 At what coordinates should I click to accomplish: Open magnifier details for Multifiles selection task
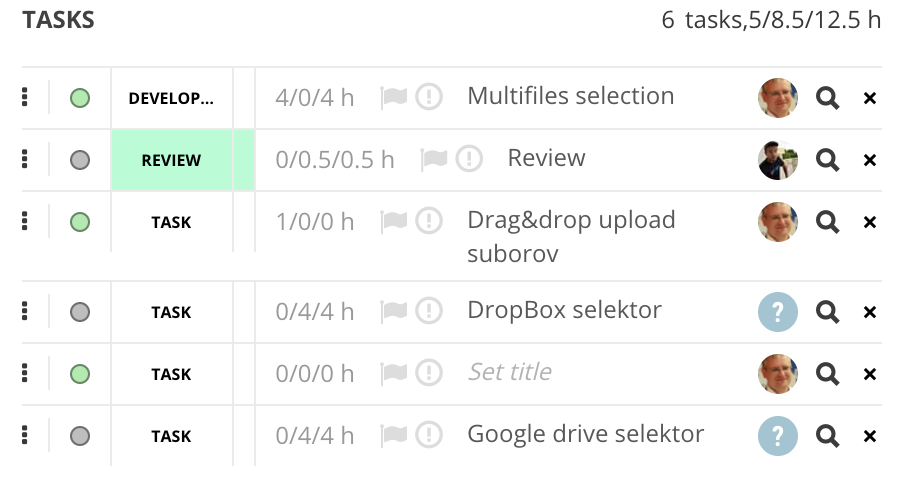point(827,98)
